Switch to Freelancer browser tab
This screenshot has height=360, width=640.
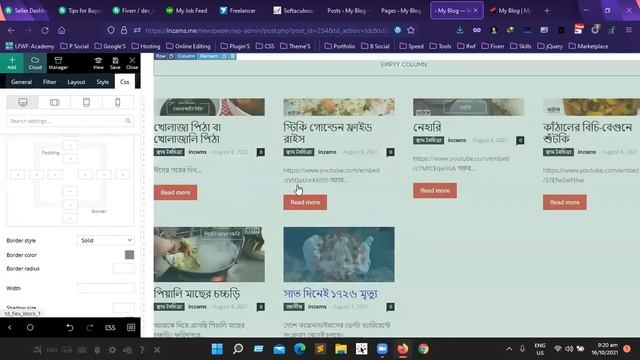238,11
